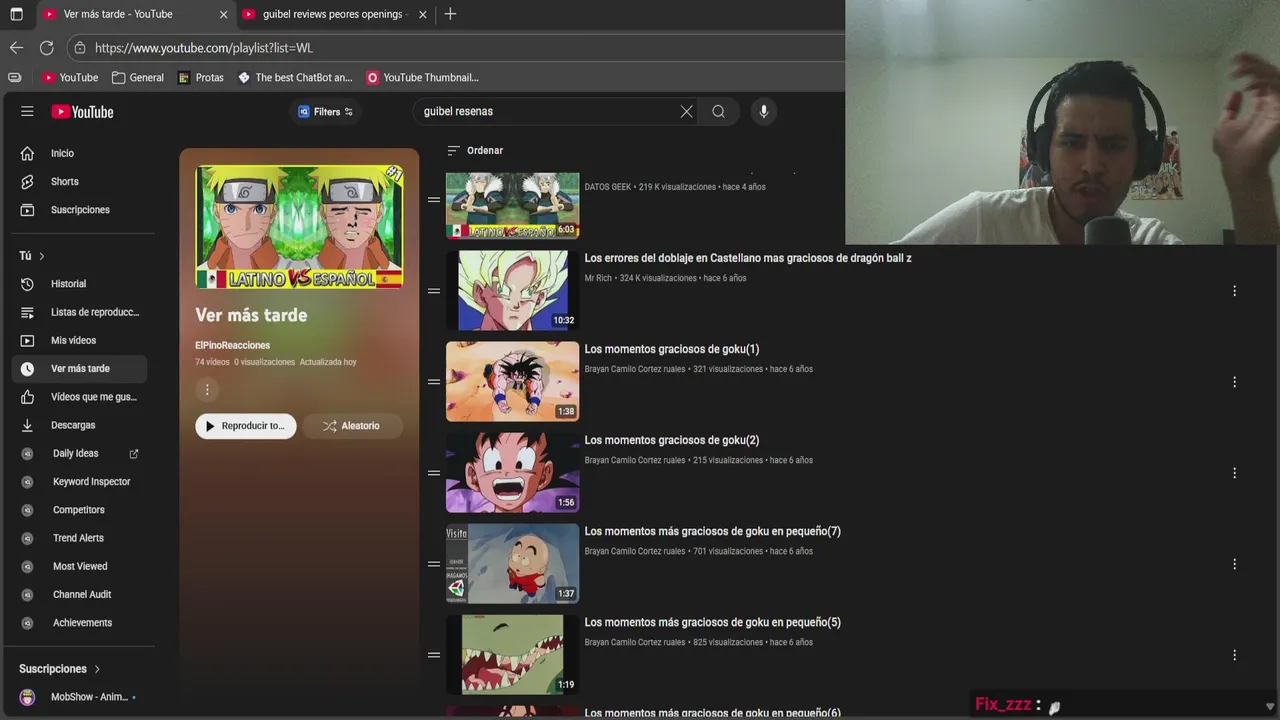Open Trend Alerts tool
This screenshot has height=720, width=1280.
80,538
